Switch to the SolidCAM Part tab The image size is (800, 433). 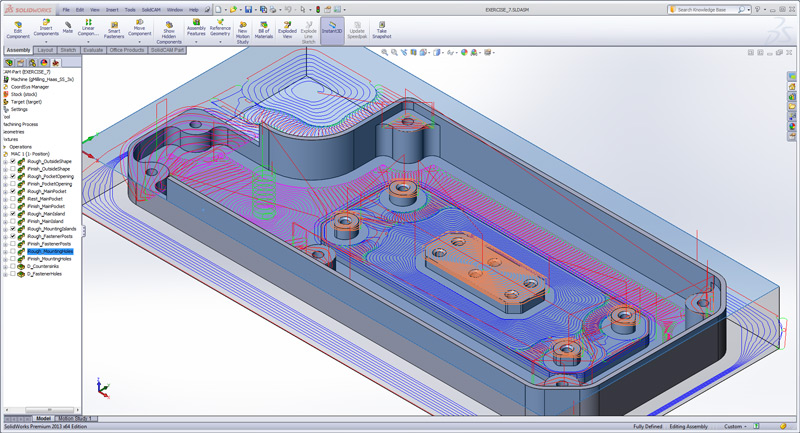point(166,49)
